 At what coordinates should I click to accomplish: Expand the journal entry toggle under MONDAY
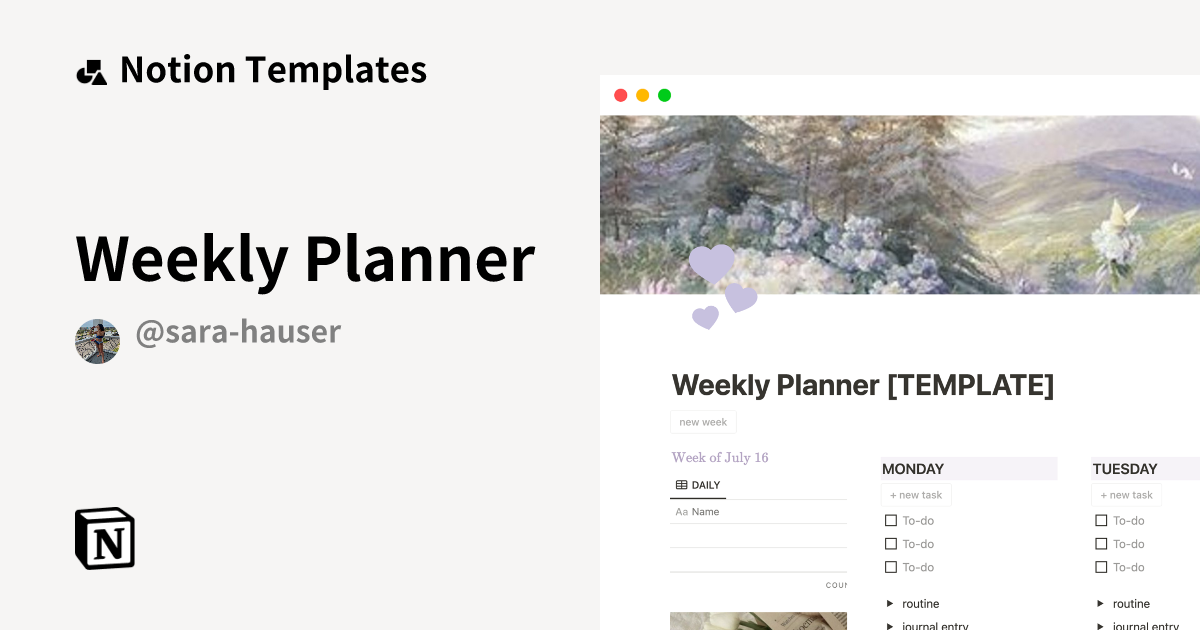pyautogui.click(x=890, y=626)
